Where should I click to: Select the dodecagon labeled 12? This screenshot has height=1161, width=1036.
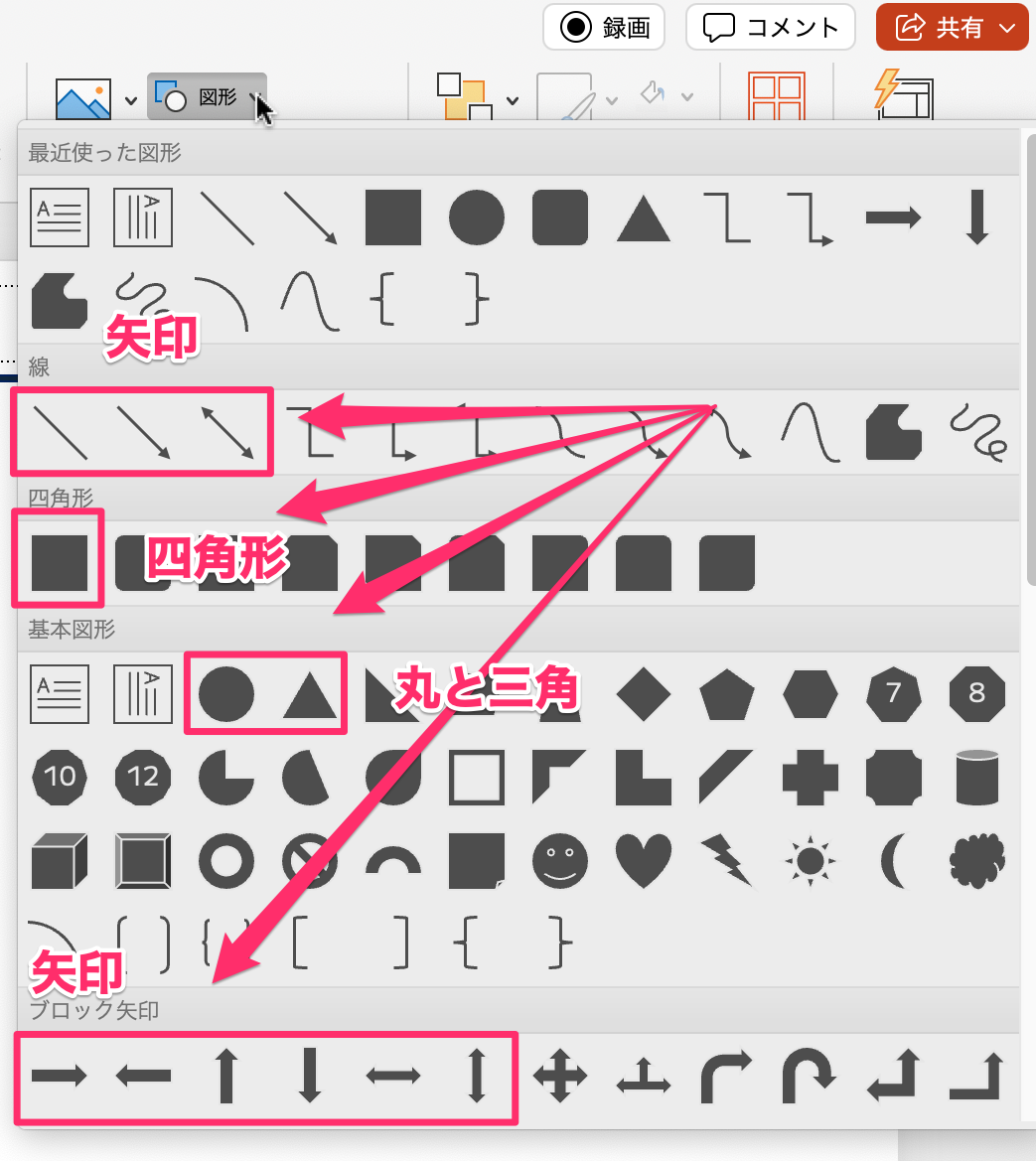[x=143, y=777]
